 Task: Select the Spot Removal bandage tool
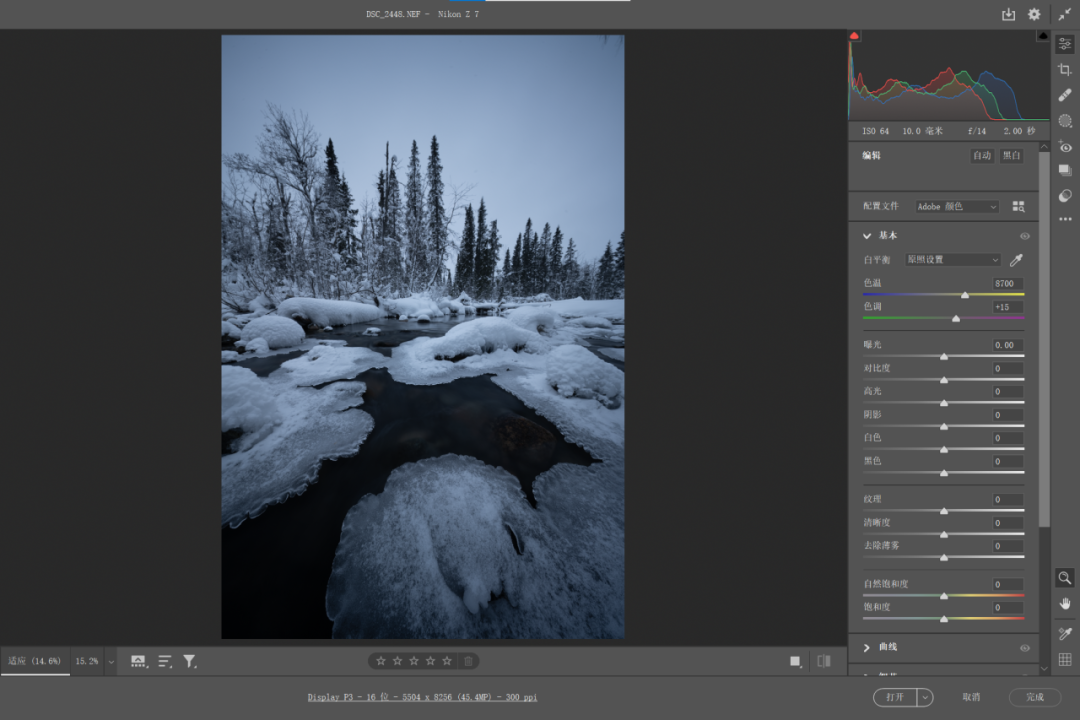[1065, 95]
